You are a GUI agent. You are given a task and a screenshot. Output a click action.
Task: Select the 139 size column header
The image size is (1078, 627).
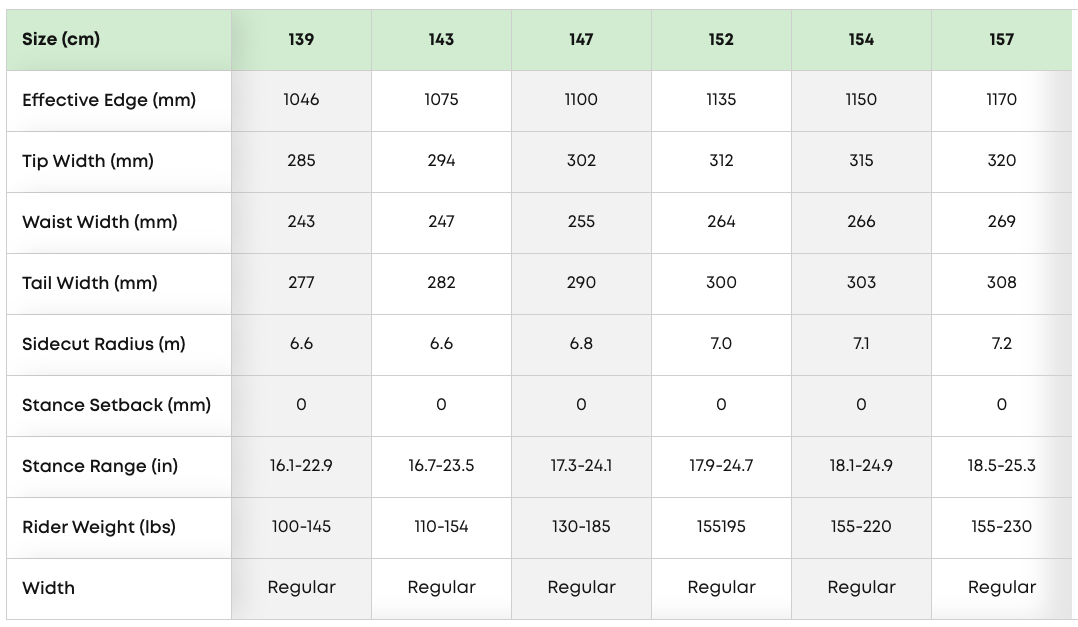[301, 40]
